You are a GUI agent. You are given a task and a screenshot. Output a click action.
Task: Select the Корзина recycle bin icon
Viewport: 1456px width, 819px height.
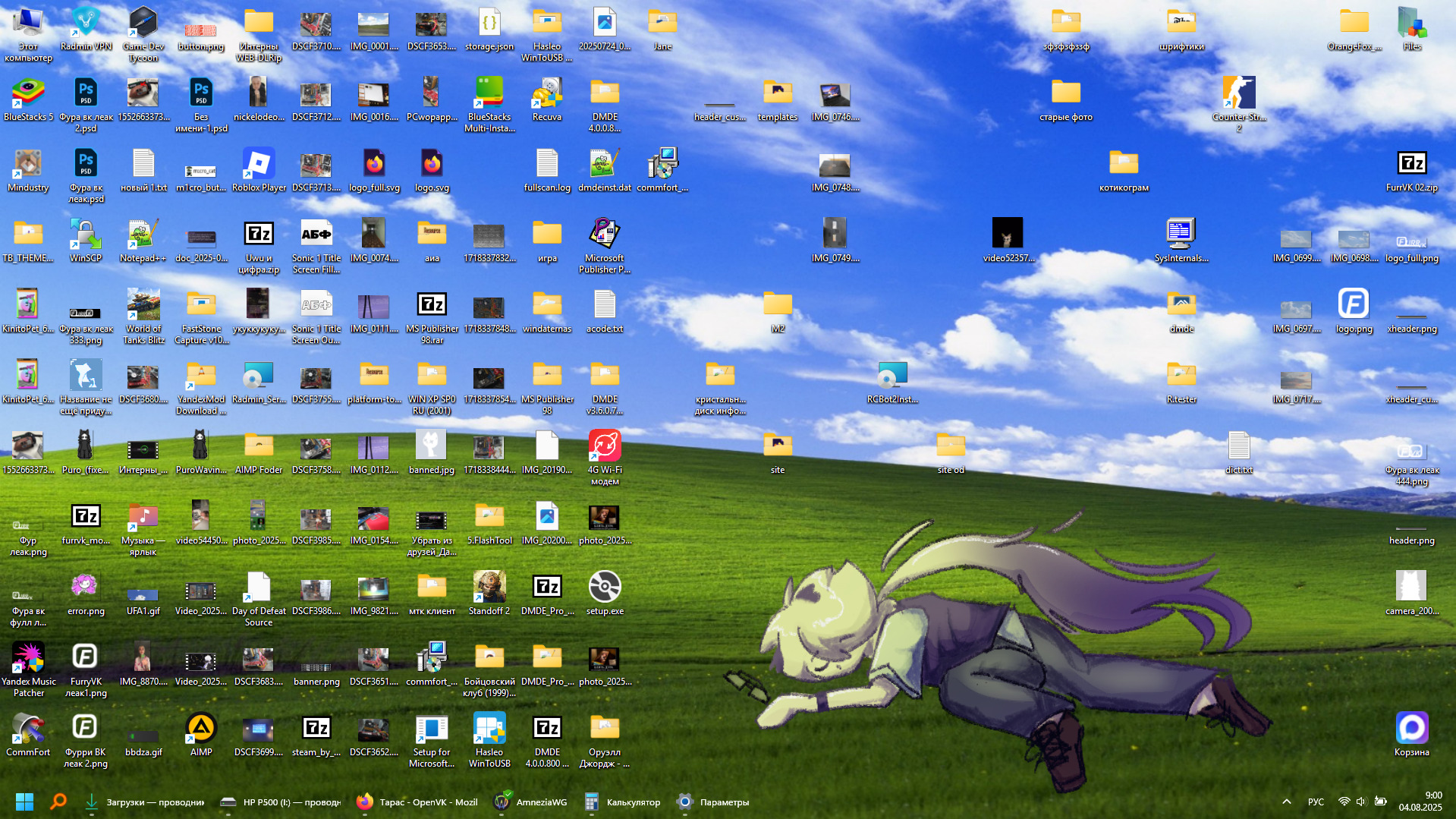click(x=1412, y=735)
